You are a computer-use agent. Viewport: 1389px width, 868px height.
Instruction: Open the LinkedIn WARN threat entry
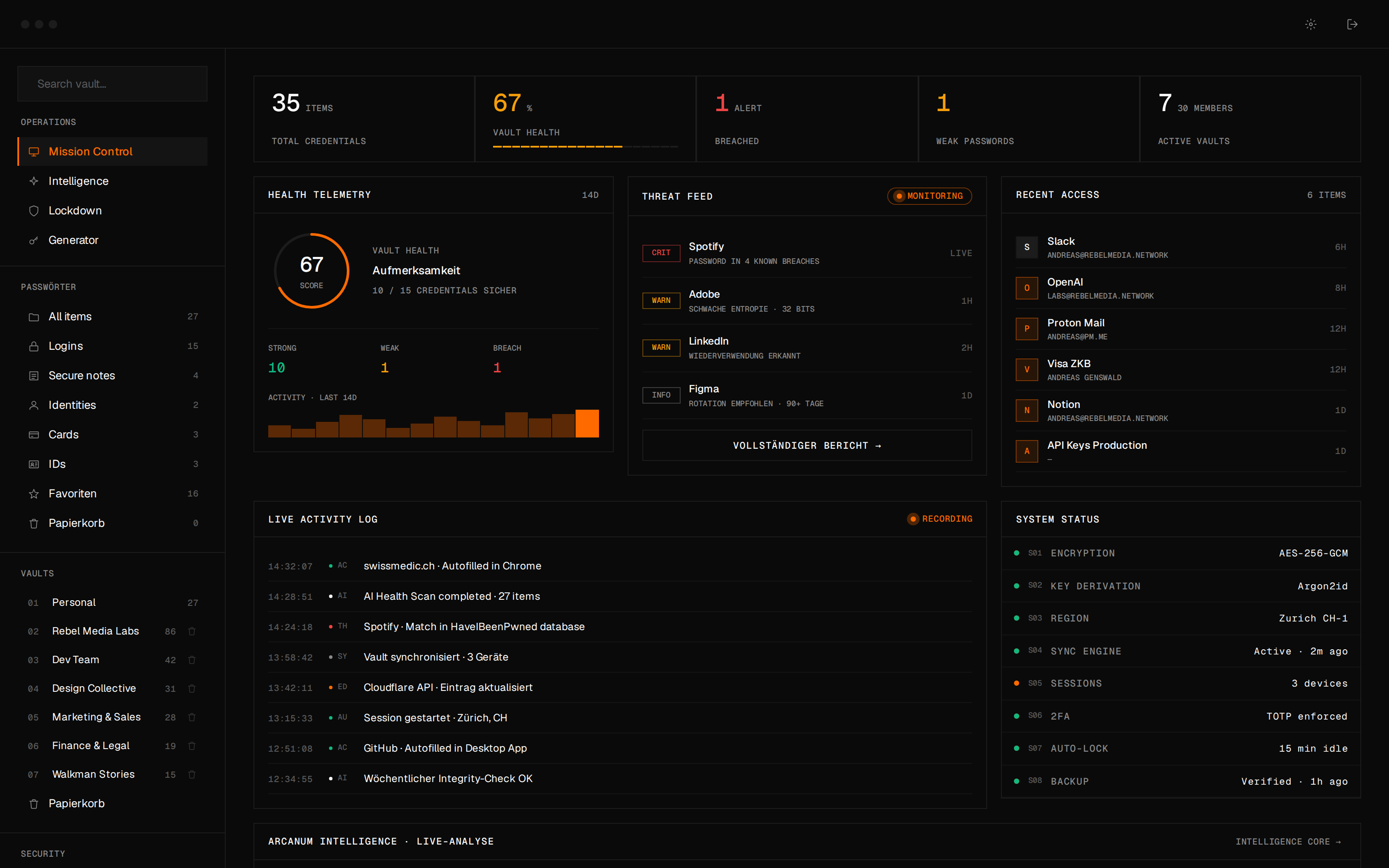[x=807, y=348]
